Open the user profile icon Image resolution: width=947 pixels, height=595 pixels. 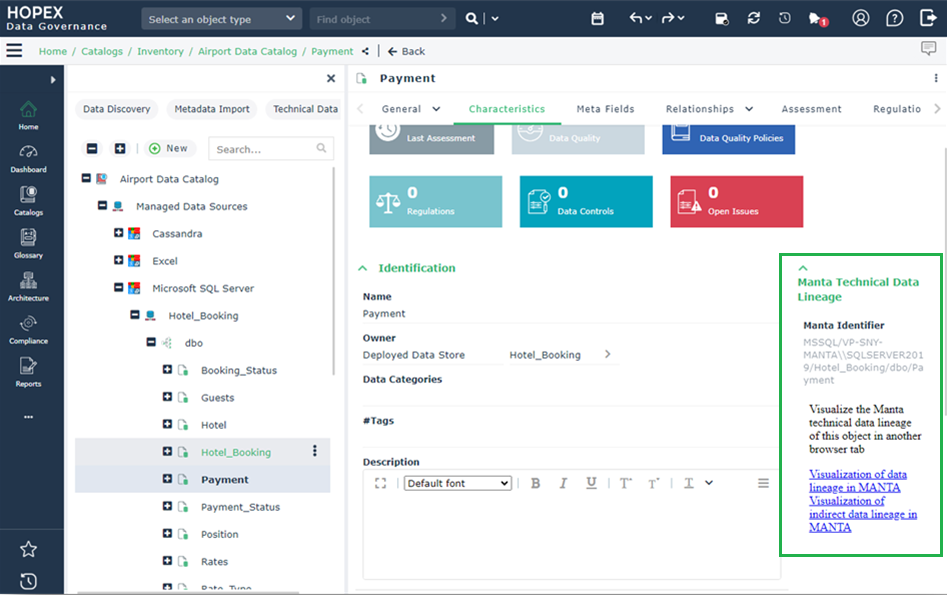[x=860, y=19]
